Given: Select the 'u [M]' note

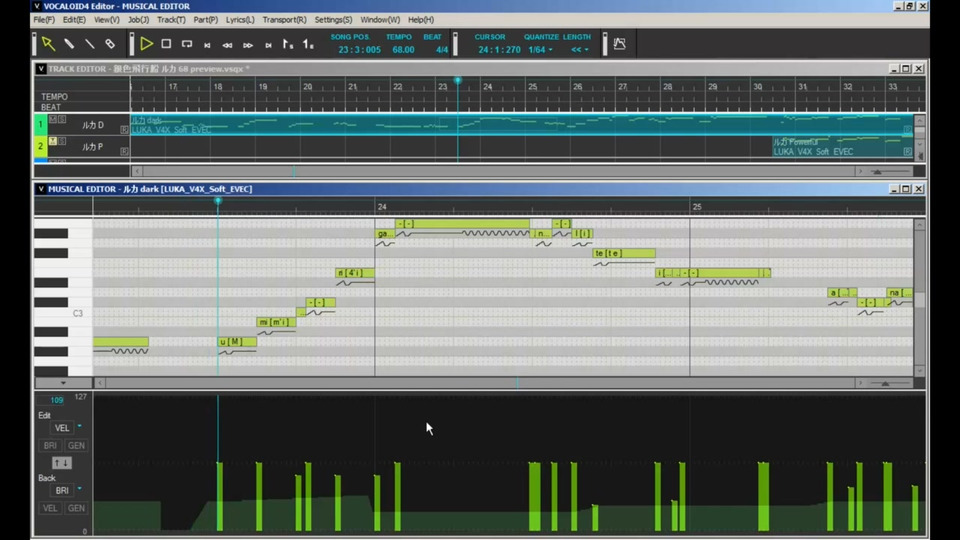Looking at the screenshot, I should pos(237,342).
